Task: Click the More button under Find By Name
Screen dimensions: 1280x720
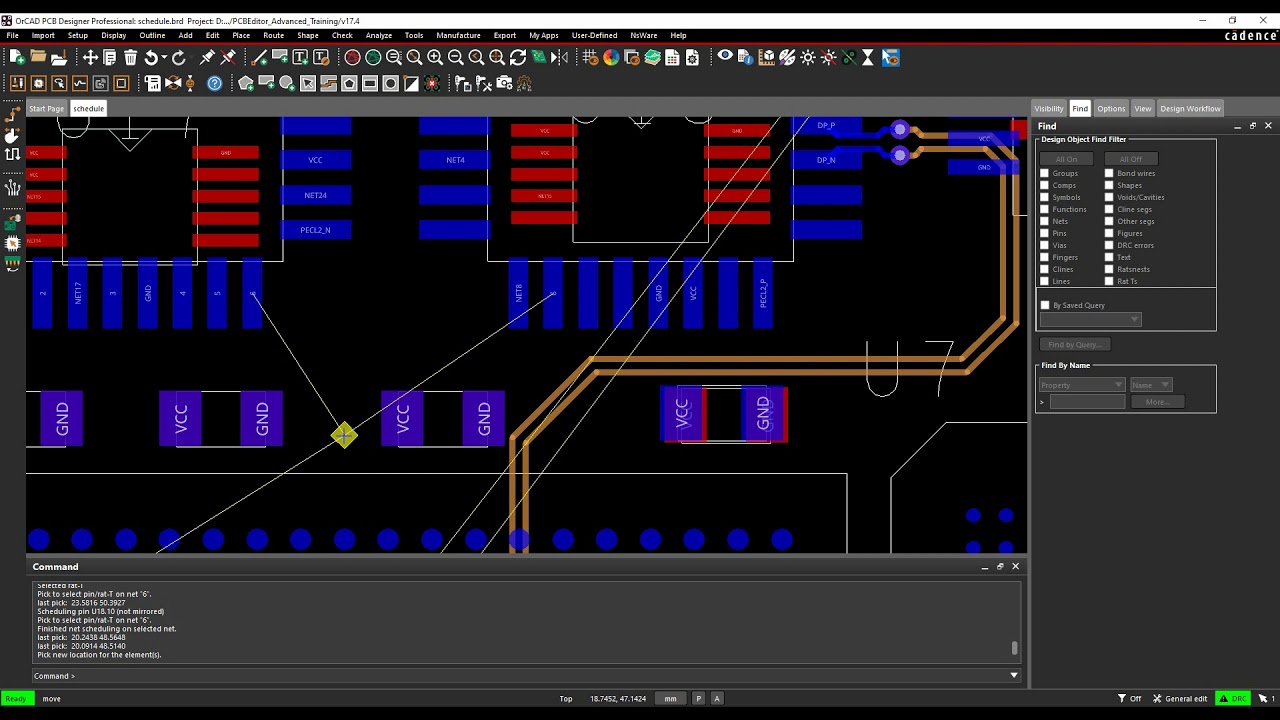Action: (x=1157, y=402)
